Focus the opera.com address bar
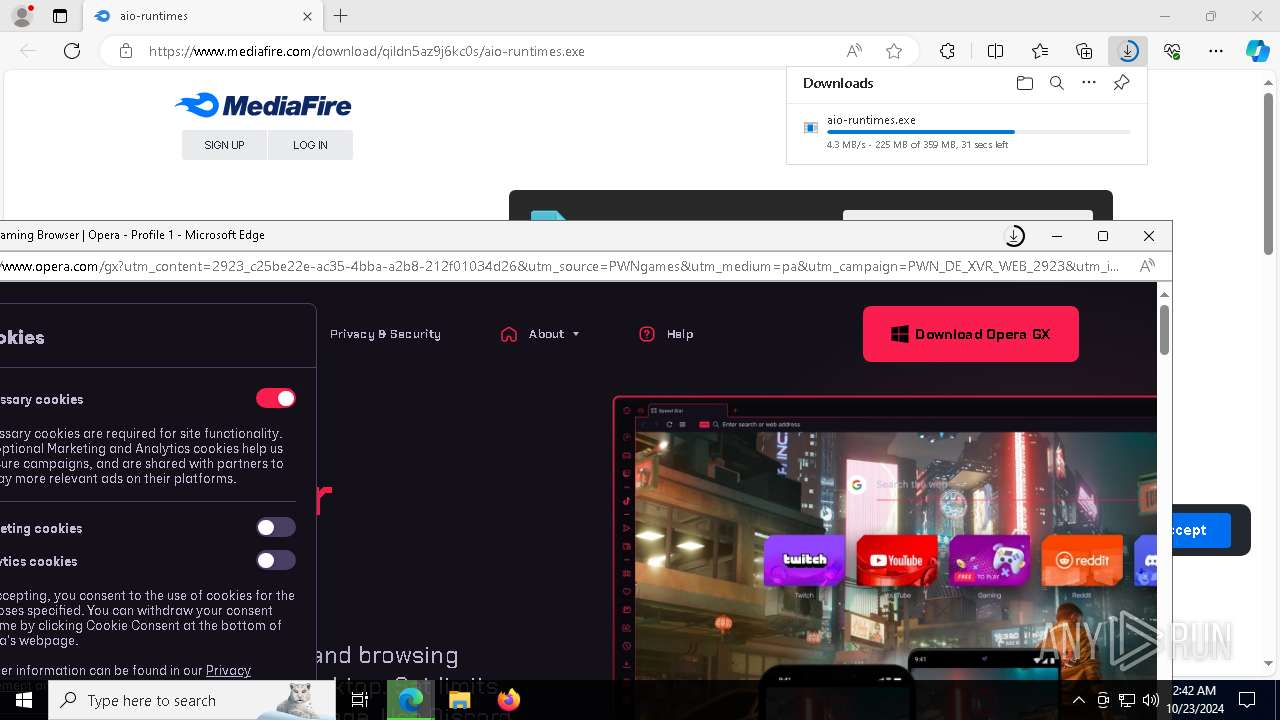The image size is (1280, 720). [560, 266]
